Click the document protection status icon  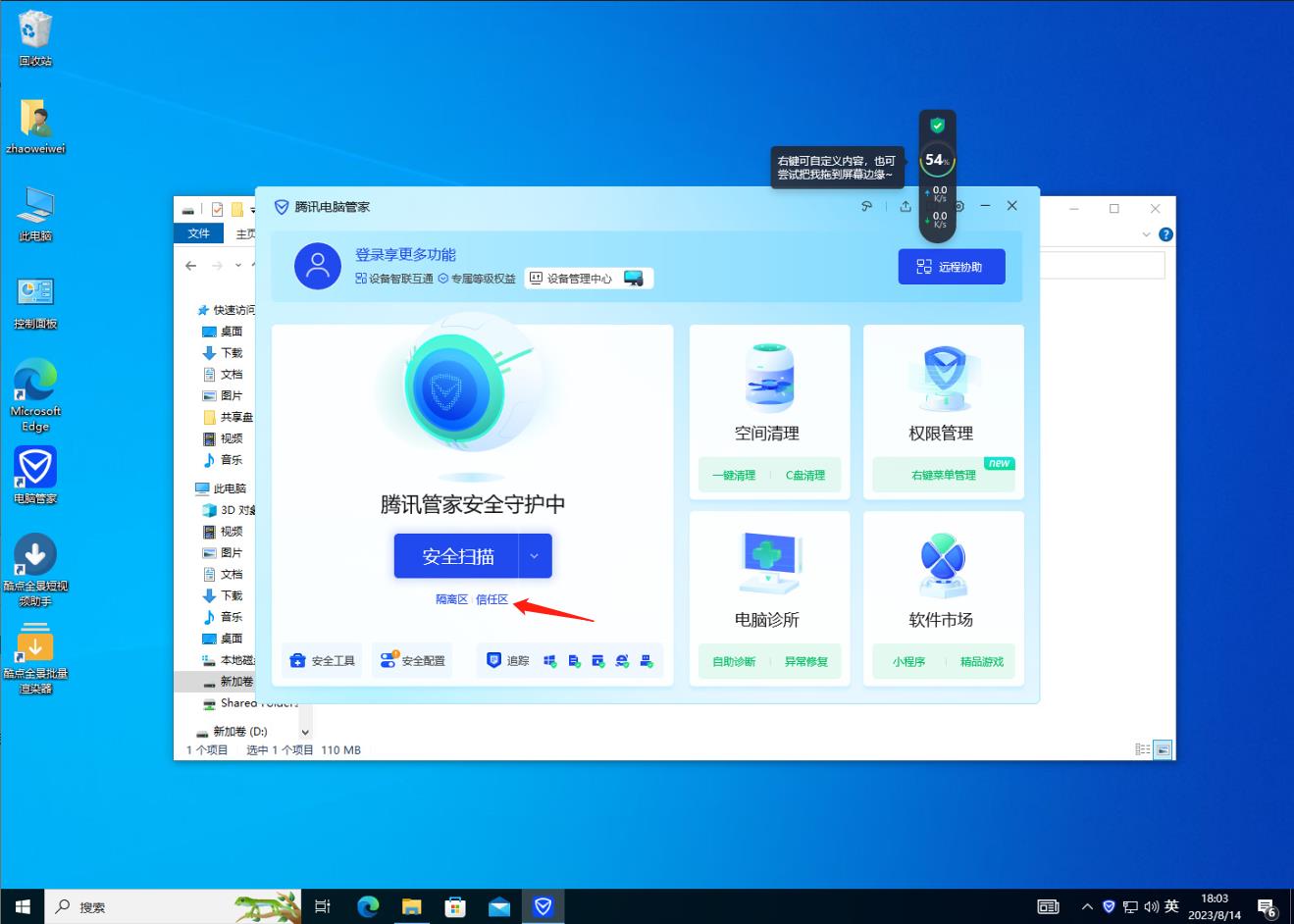point(574,661)
